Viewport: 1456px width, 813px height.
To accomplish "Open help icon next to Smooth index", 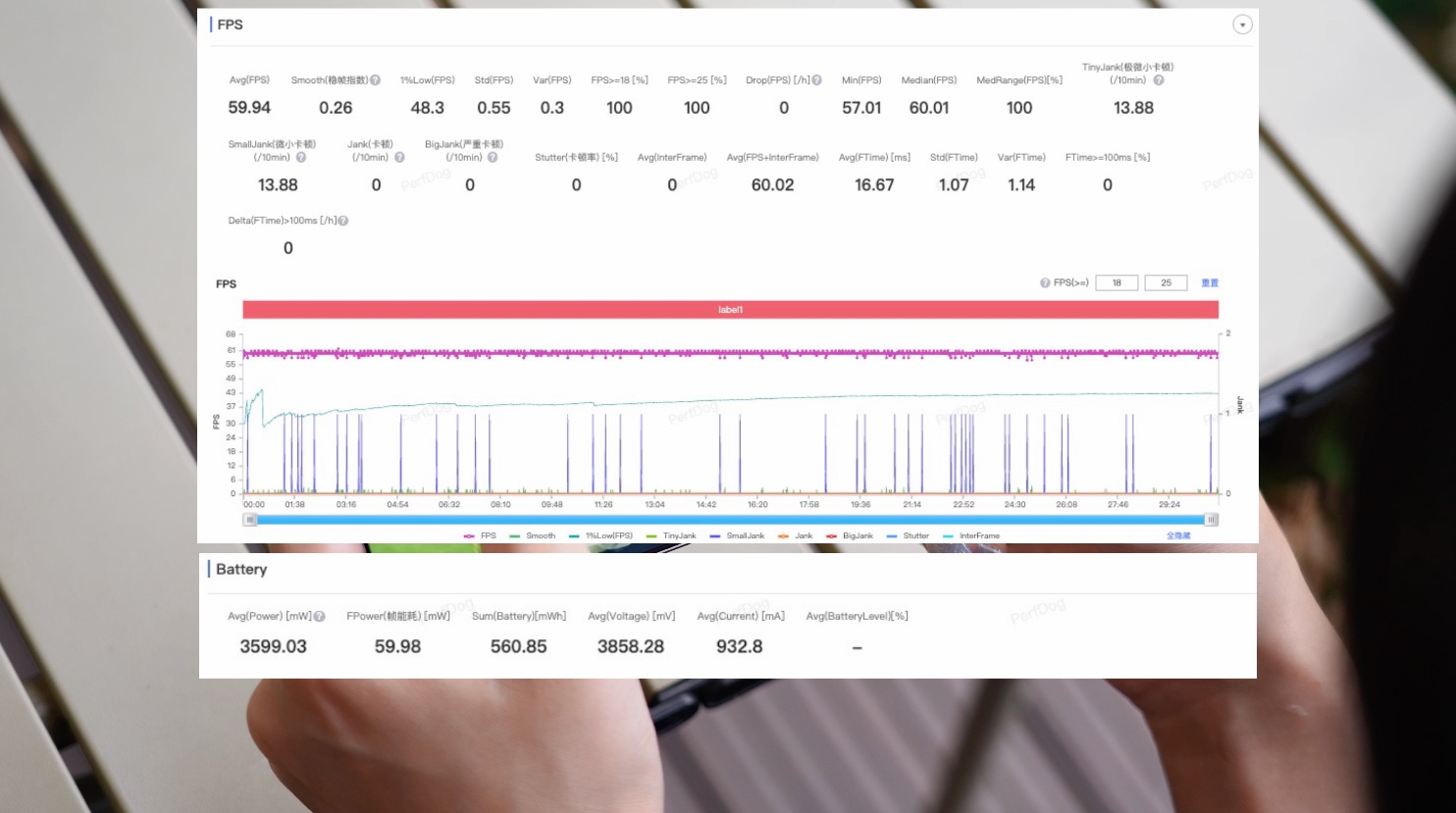I will [x=375, y=80].
